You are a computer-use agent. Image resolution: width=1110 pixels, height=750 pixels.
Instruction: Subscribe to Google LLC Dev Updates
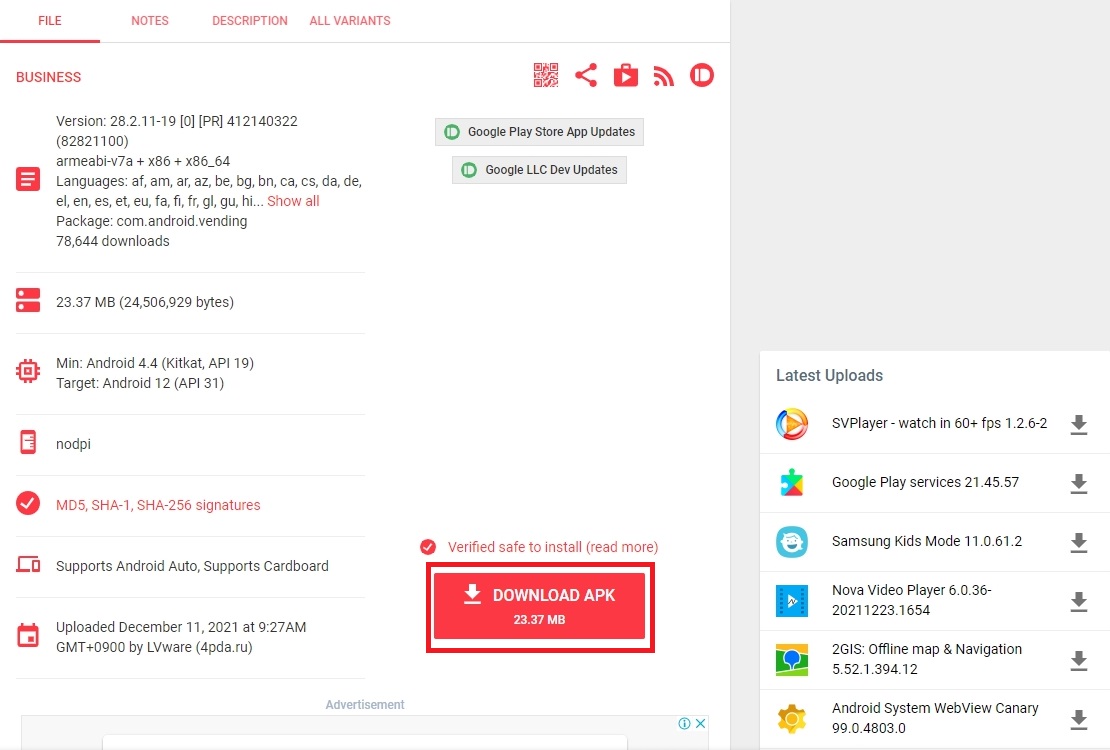(x=539, y=170)
